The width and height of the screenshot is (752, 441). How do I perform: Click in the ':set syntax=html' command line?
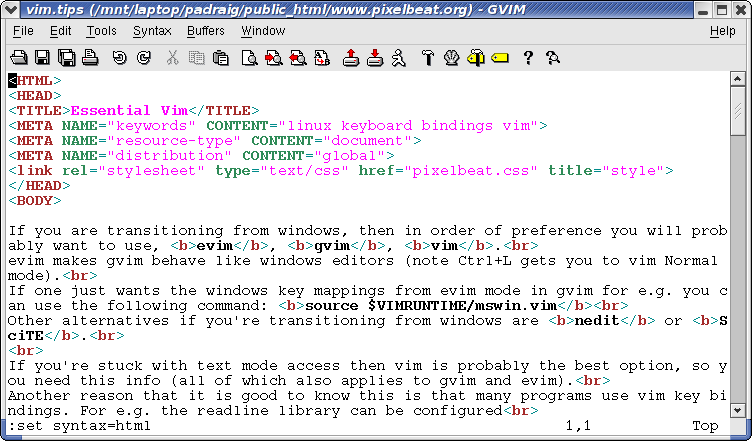tap(79, 426)
